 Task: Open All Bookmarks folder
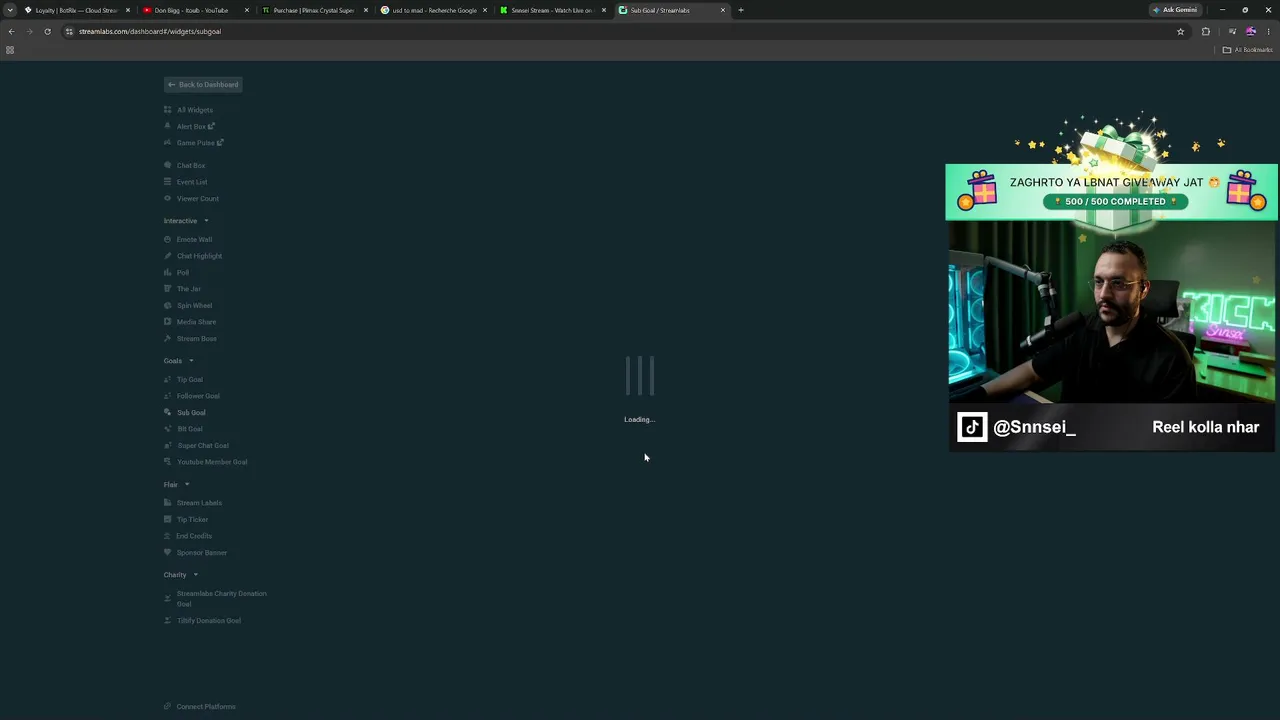(1247, 50)
